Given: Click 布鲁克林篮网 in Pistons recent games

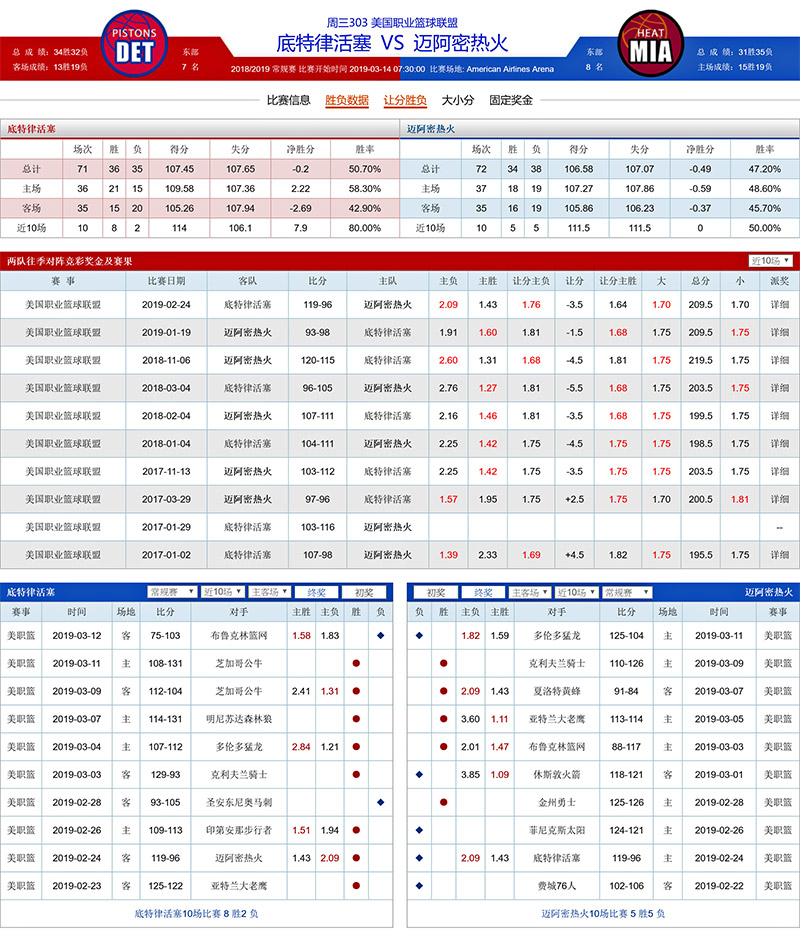Looking at the screenshot, I should 239,635.
